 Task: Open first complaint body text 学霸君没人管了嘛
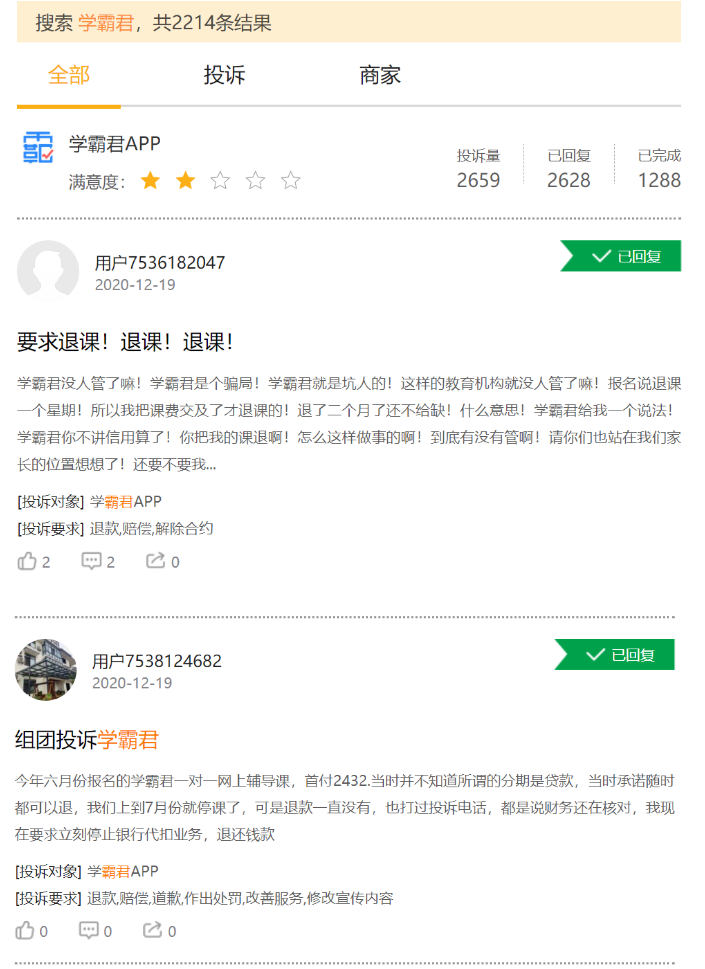pos(349,424)
